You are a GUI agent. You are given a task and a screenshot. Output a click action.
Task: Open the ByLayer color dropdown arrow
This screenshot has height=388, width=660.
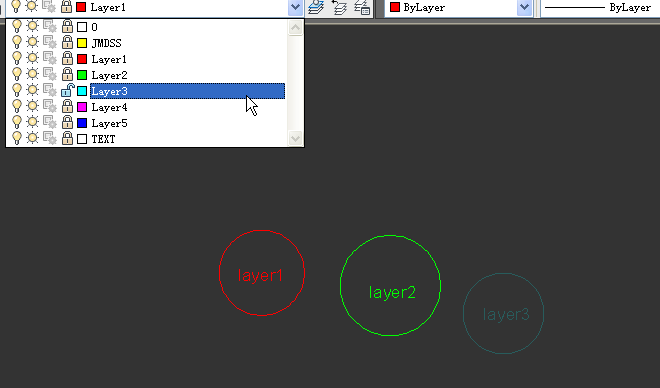click(x=524, y=7)
